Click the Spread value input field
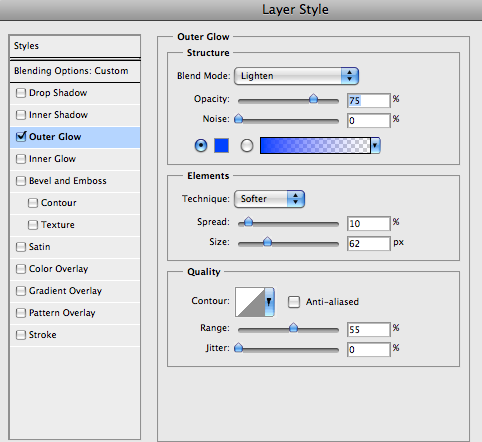The width and height of the screenshot is (482, 442). 369,223
